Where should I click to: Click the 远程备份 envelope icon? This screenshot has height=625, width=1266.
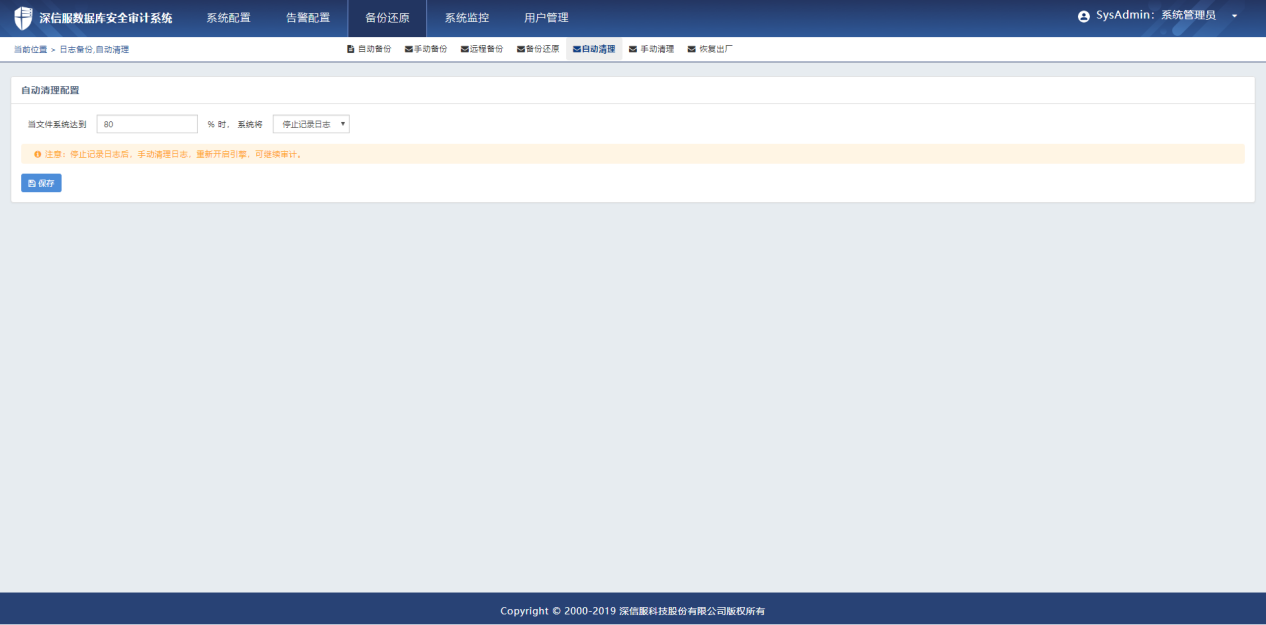464,49
